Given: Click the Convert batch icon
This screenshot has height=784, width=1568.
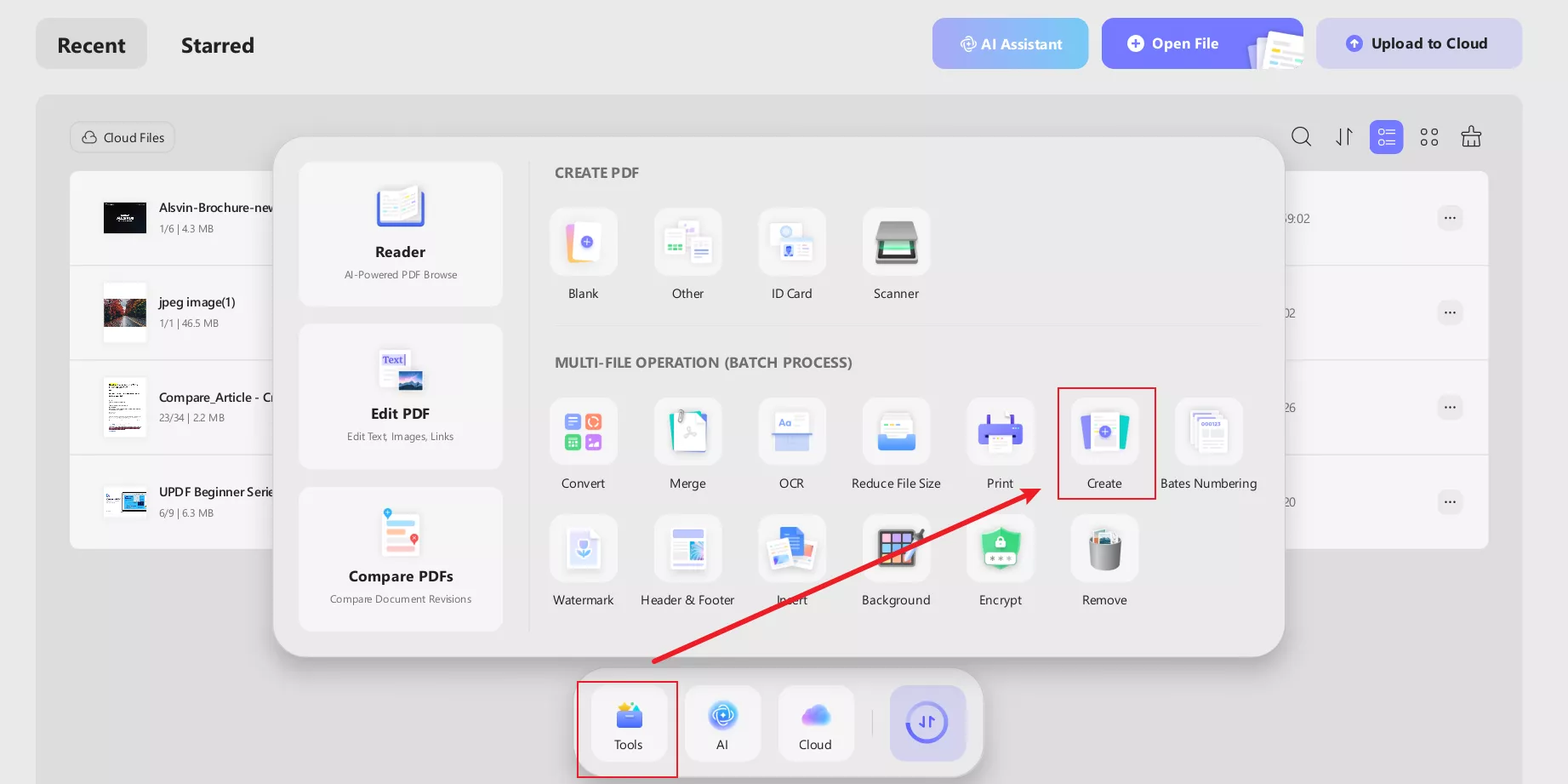Looking at the screenshot, I should pos(583,432).
